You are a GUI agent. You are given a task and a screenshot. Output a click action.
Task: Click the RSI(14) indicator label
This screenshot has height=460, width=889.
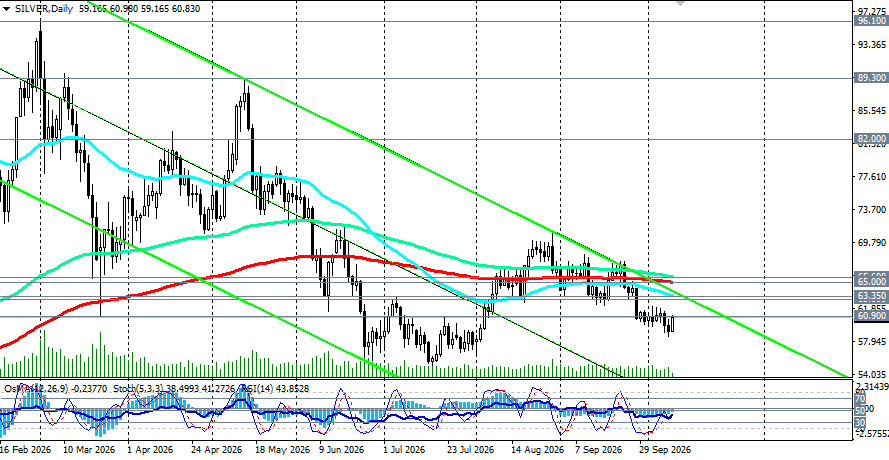tap(255, 388)
